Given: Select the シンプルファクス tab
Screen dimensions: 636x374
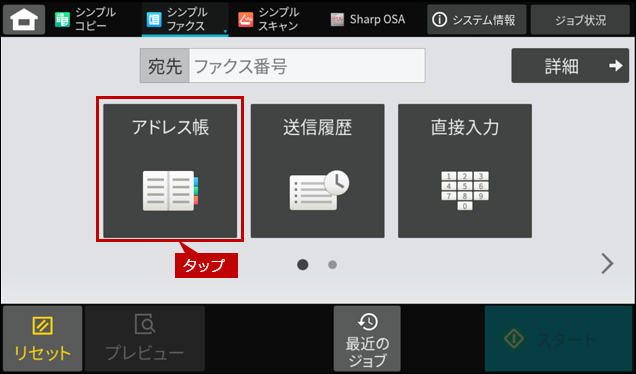Looking at the screenshot, I should coord(185,19).
